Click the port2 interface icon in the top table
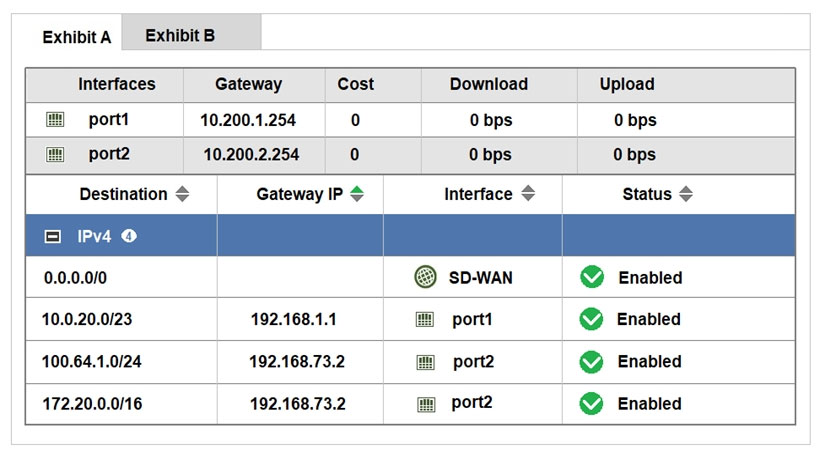The height and width of the screenshot is (459, 825). tap(56, 155)
